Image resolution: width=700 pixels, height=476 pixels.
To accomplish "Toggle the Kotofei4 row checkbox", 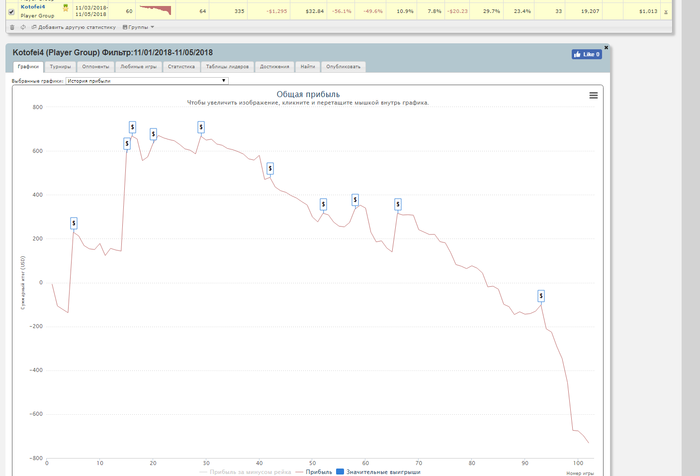I will click(x=12, y=12).
